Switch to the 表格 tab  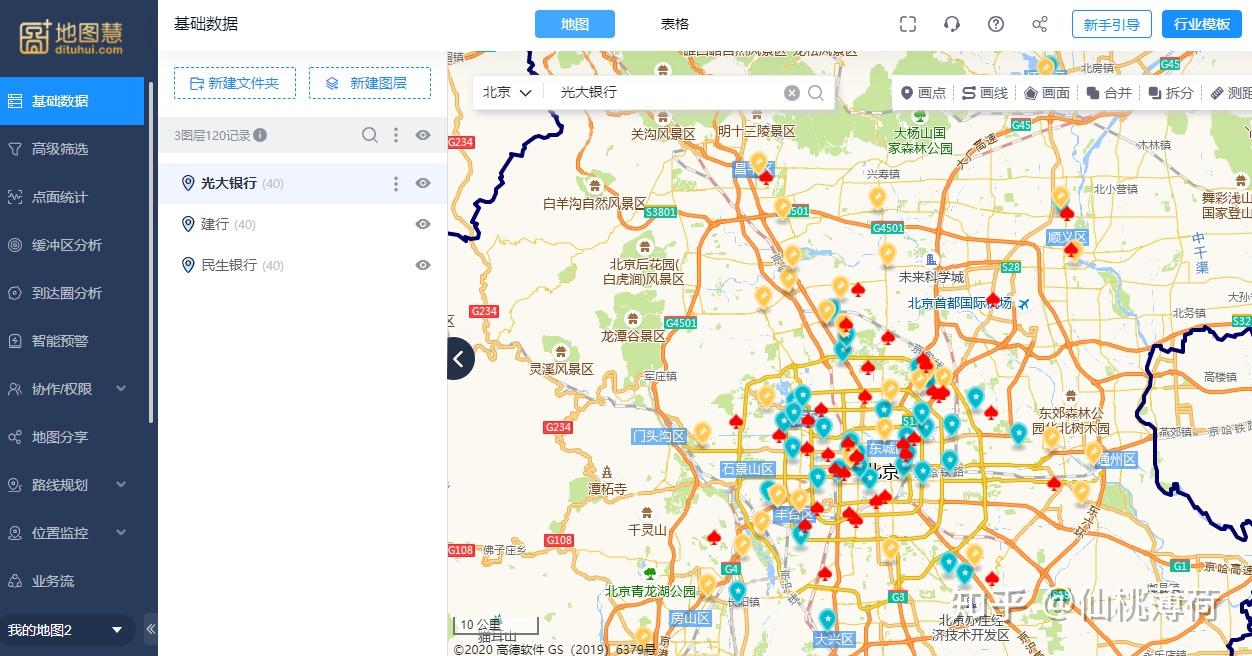tap(675, 24)
